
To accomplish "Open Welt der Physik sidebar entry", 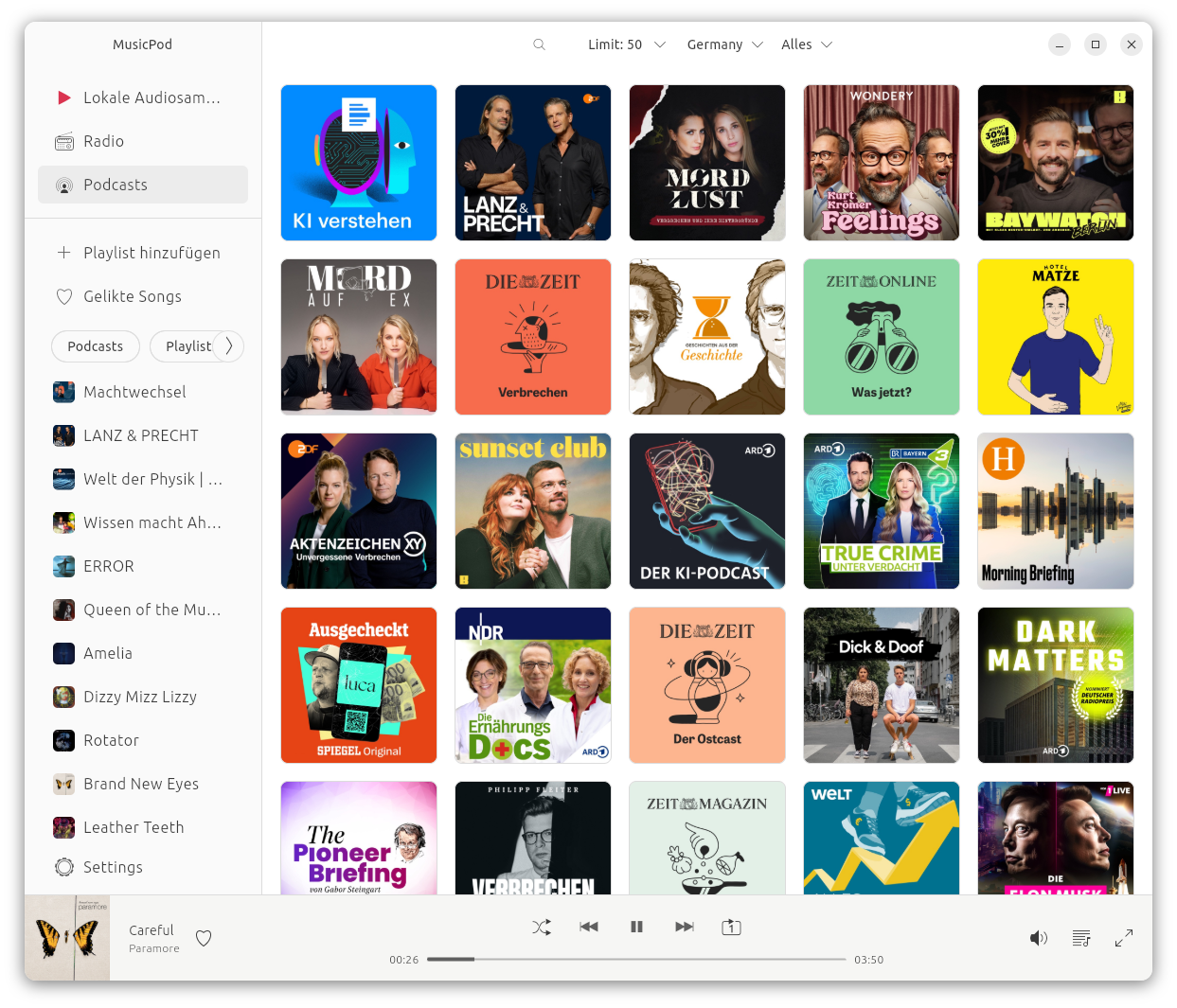I will 143,479.
